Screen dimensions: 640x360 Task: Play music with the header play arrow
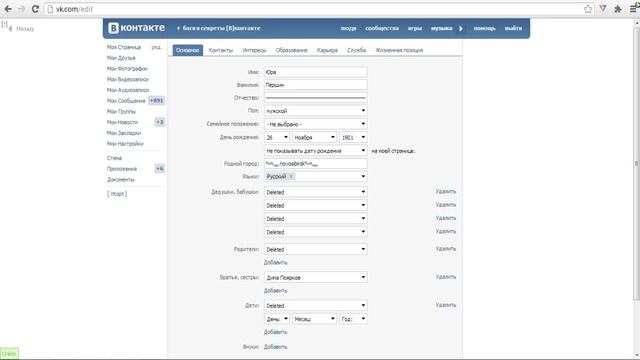(x=461, y=28)
